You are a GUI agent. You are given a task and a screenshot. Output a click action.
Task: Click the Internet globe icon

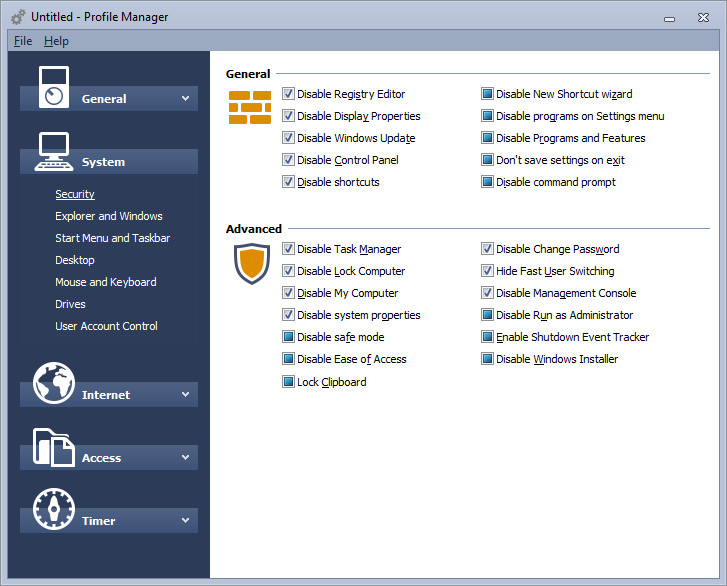(54, 383)
